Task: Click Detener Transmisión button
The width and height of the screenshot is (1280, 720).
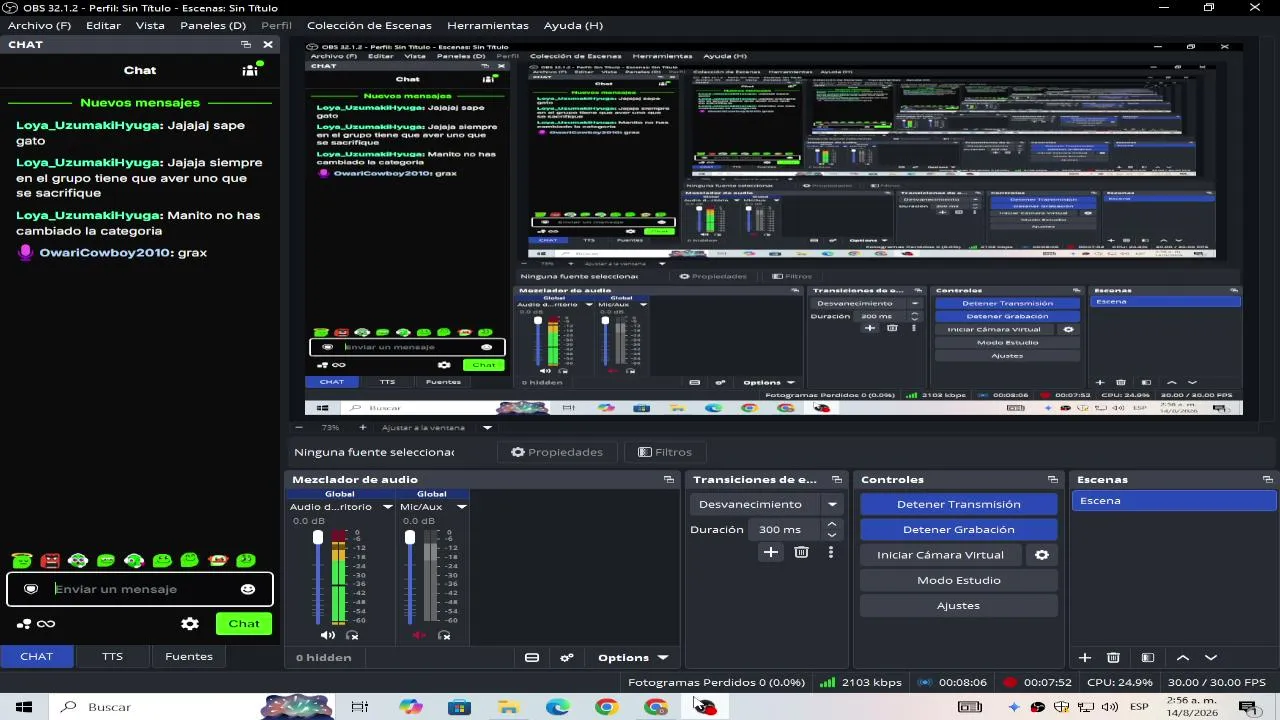Action: [958, 504]
